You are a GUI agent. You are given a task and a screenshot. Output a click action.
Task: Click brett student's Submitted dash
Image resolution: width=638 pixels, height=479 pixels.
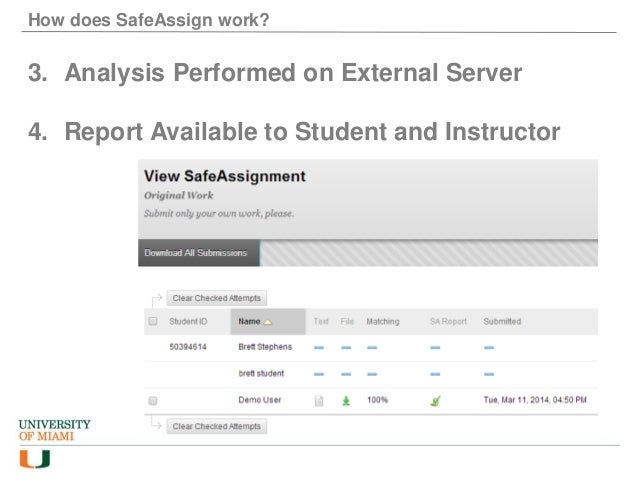tap(489, 374)
